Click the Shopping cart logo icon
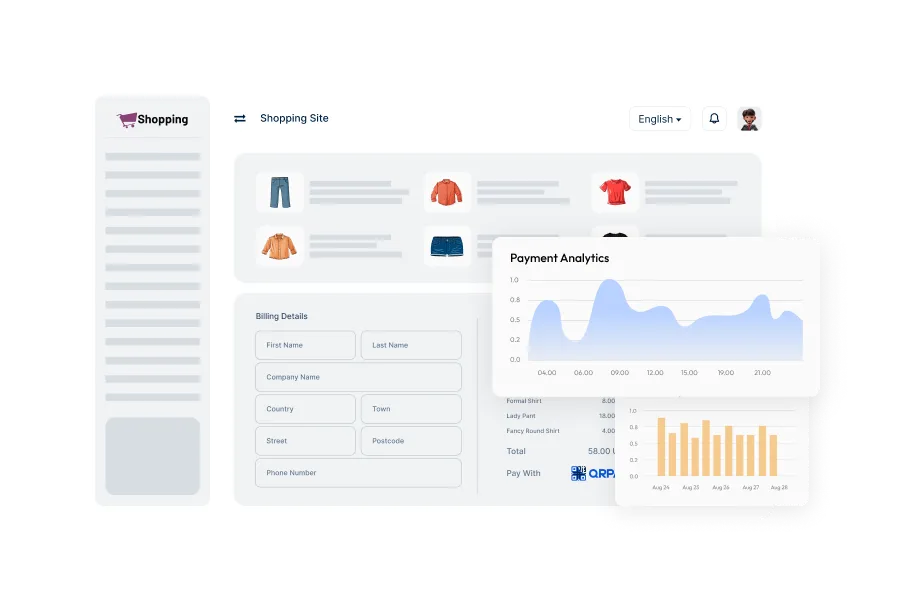 coord(127,120)
